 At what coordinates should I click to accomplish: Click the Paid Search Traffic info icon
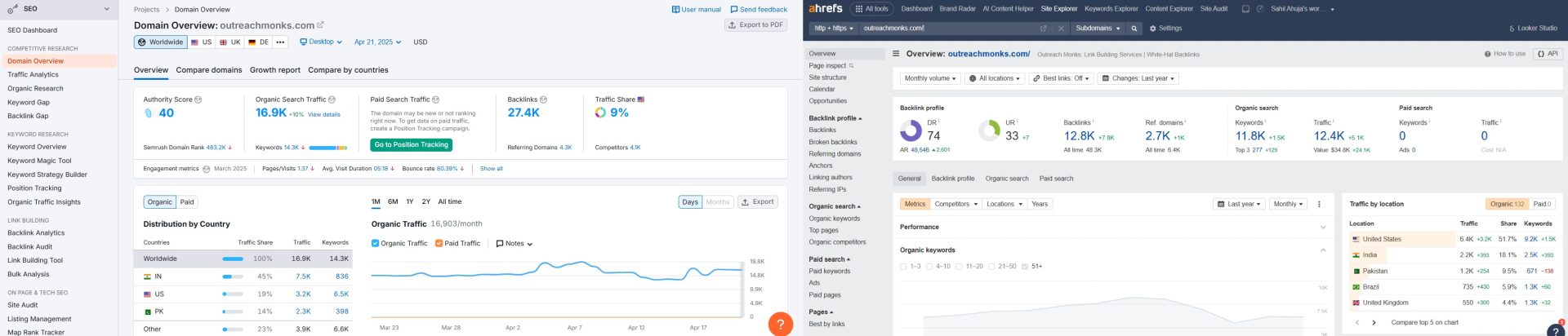tap(435, 99)
